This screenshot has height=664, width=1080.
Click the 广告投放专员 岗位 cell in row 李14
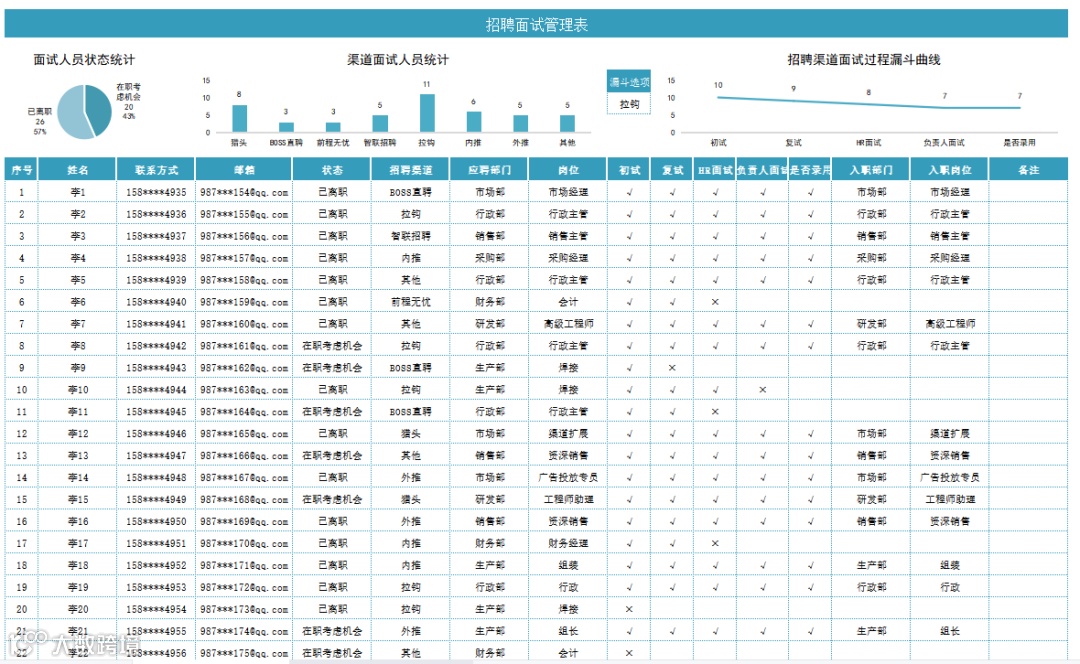pyautogui.click(x=568, y=477)
